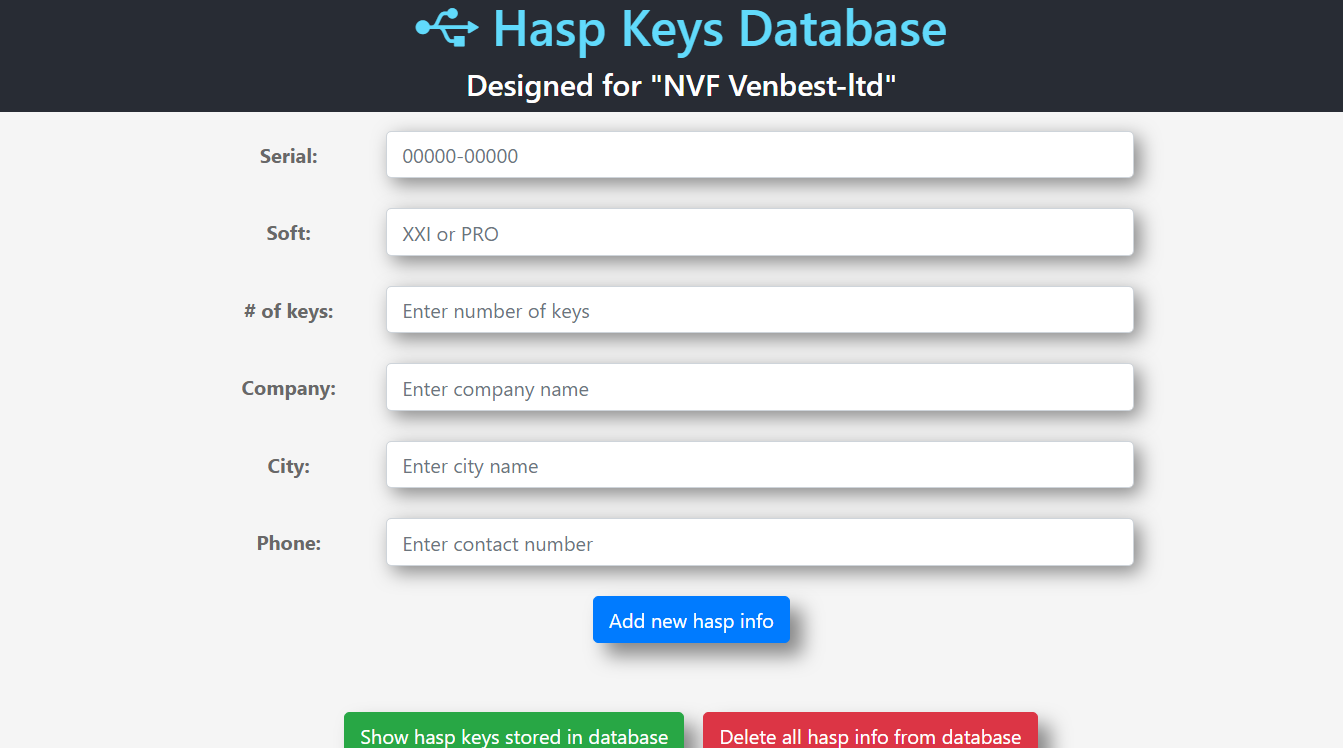The height and width of the screenshot is (748, 1343).
Task: Click the Serial: label
Action: 289,156
